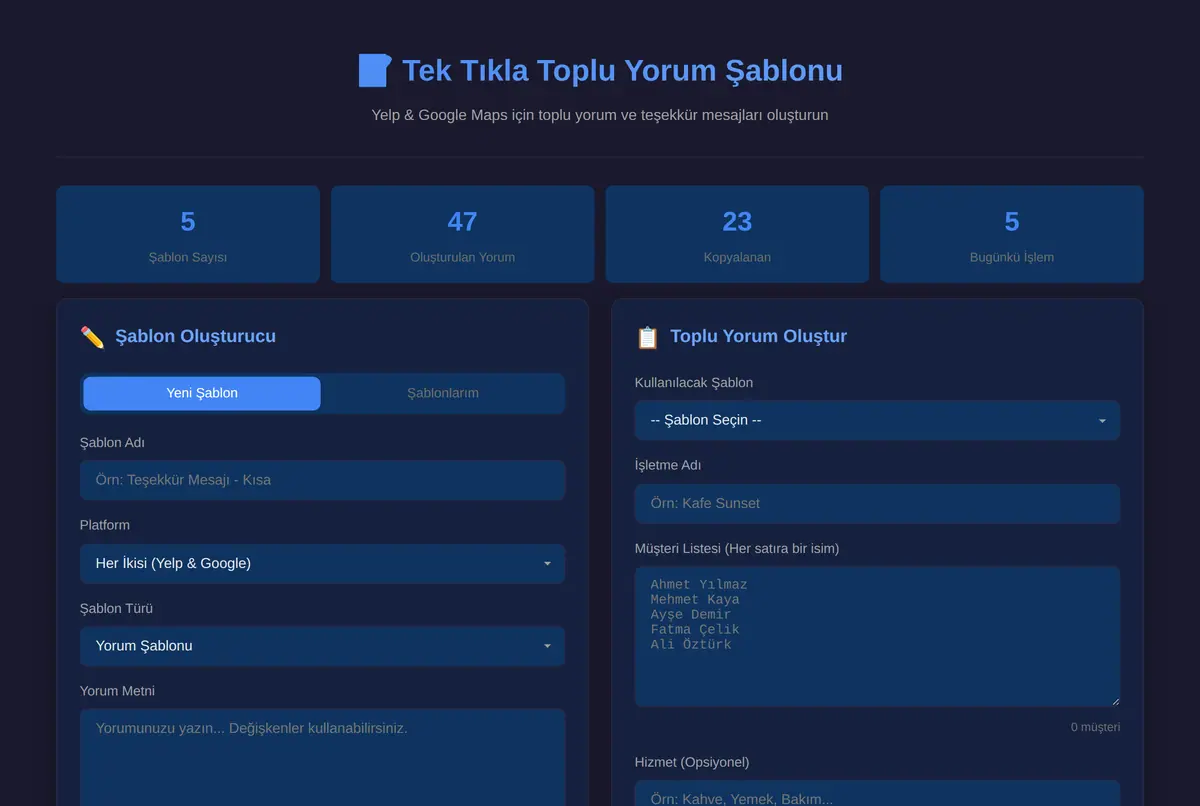Click the 'Hizmet (Opsiyonel)' label
1200x806 pixels.
coord(692,762)
